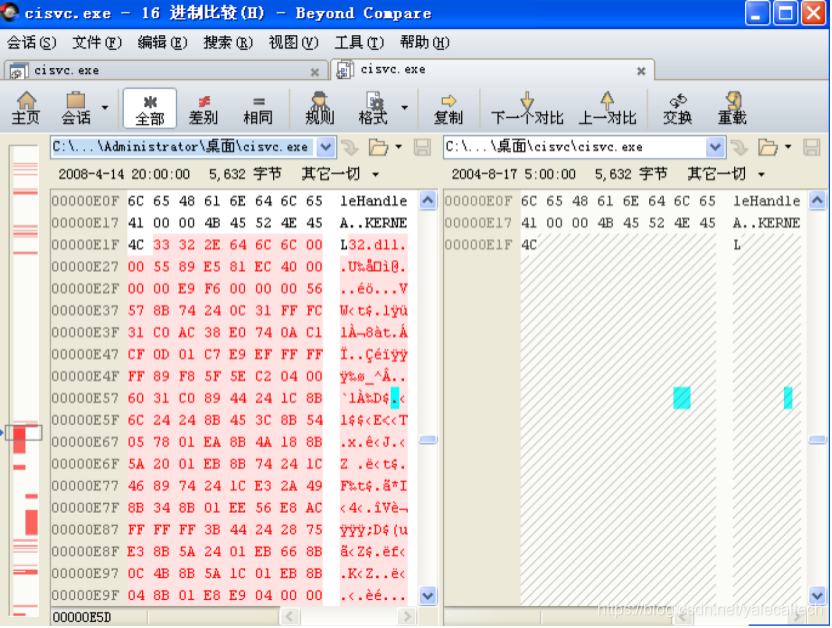Show only Same (相同) bytes
The image size is (832, 628).
point(258,108)
